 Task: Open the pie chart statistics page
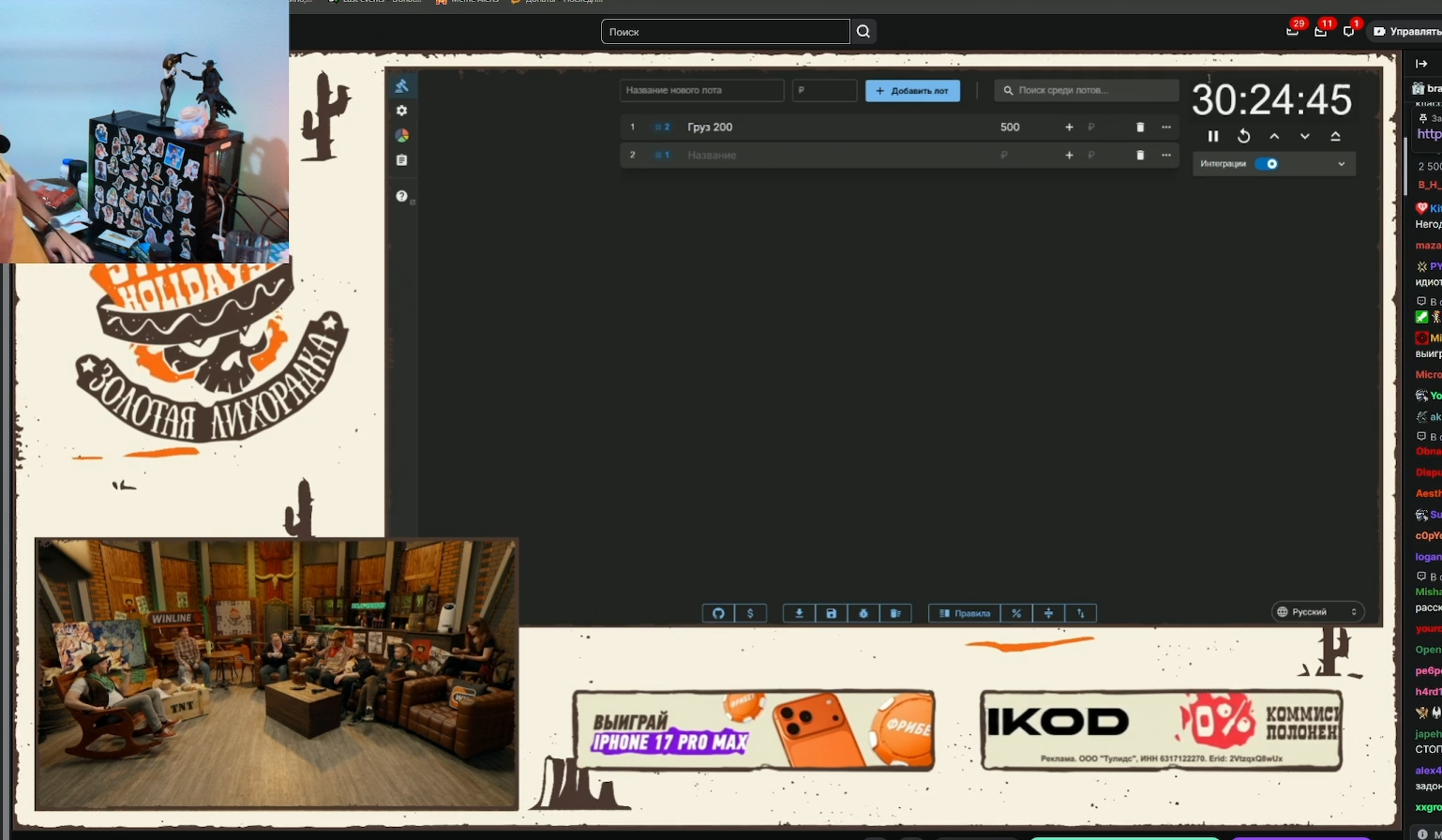pos(401,136)
